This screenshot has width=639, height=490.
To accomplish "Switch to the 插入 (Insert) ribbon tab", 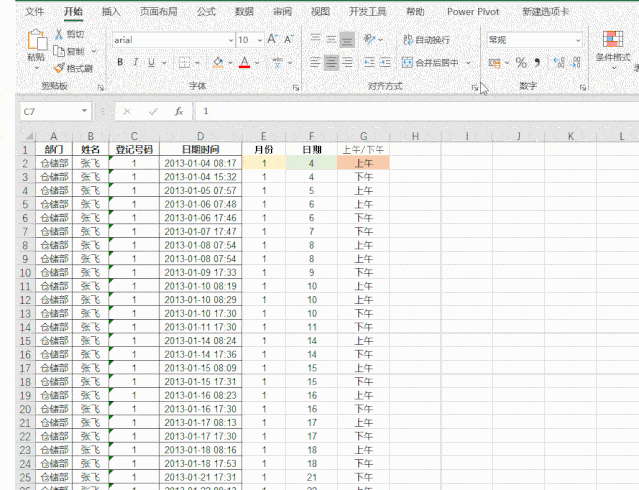I will [111, 12].
